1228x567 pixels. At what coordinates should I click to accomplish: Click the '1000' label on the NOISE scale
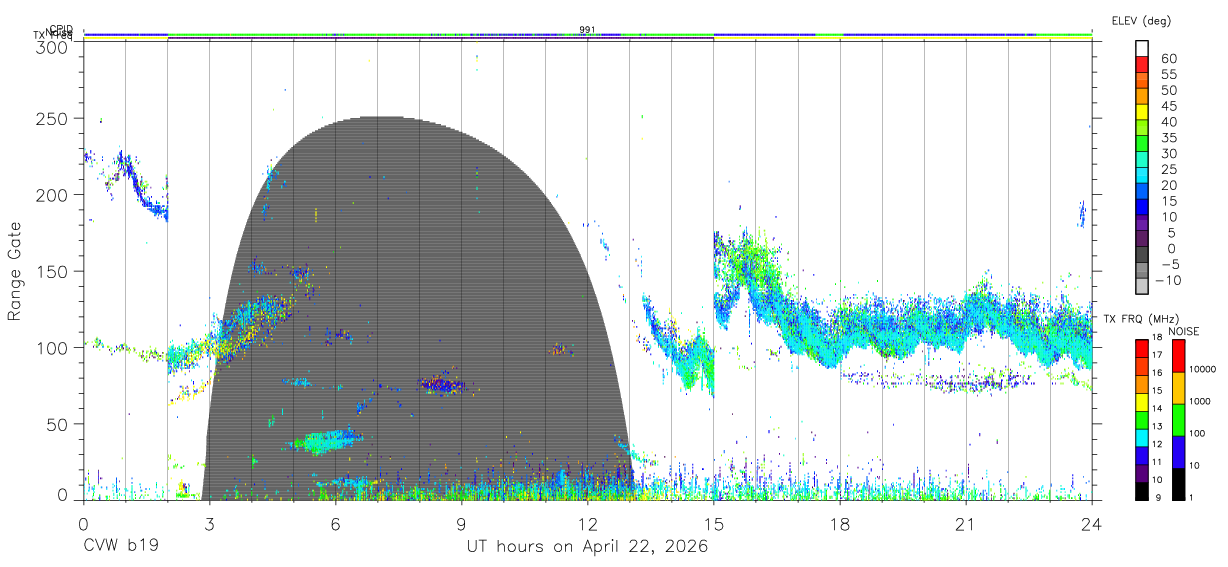click(1200, 402)
